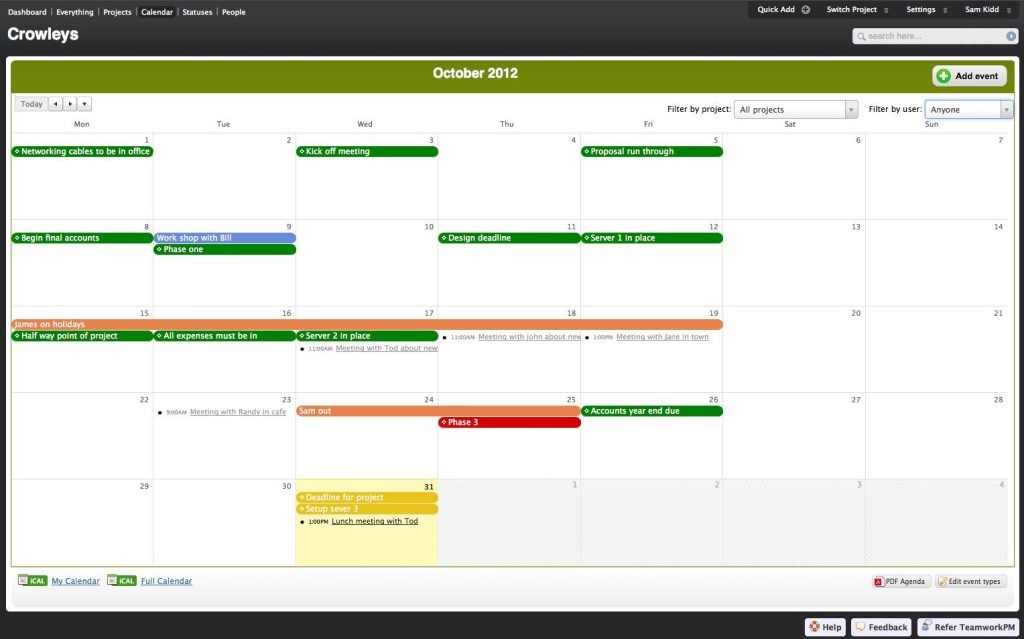This screenshot has width=1024, height=639.
Task: Click the Crowleys project title
Action: pyautogui.click(x=43, y=35)
